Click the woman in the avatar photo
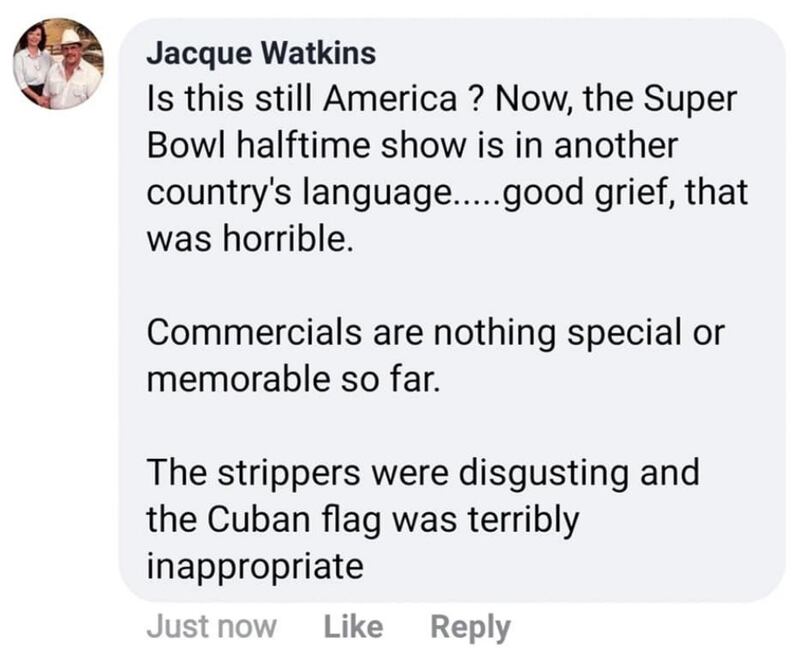Screen dimensions: 800x661 33,64
